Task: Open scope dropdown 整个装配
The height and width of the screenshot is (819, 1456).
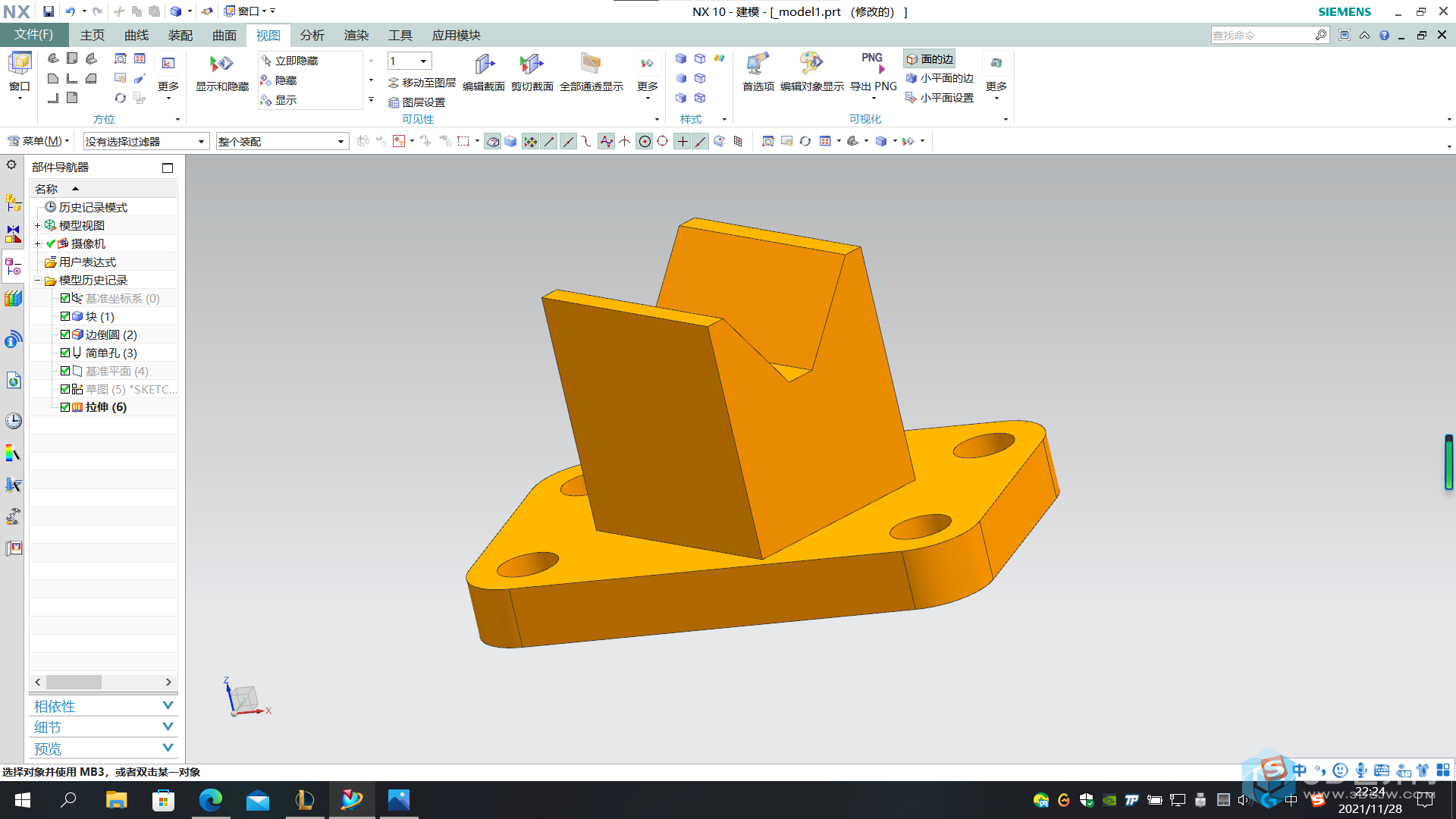Action: click(x=281, y=141)
